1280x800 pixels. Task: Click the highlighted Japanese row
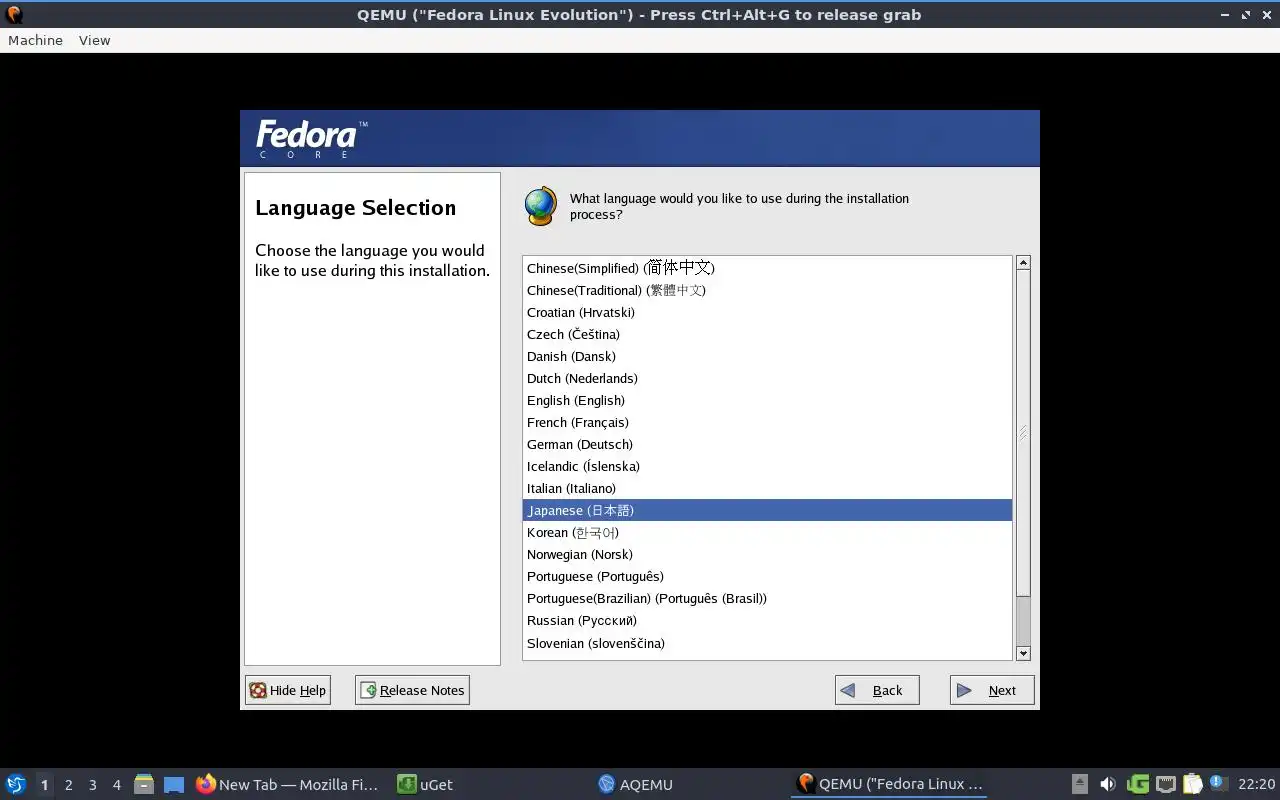coord(767,510)
